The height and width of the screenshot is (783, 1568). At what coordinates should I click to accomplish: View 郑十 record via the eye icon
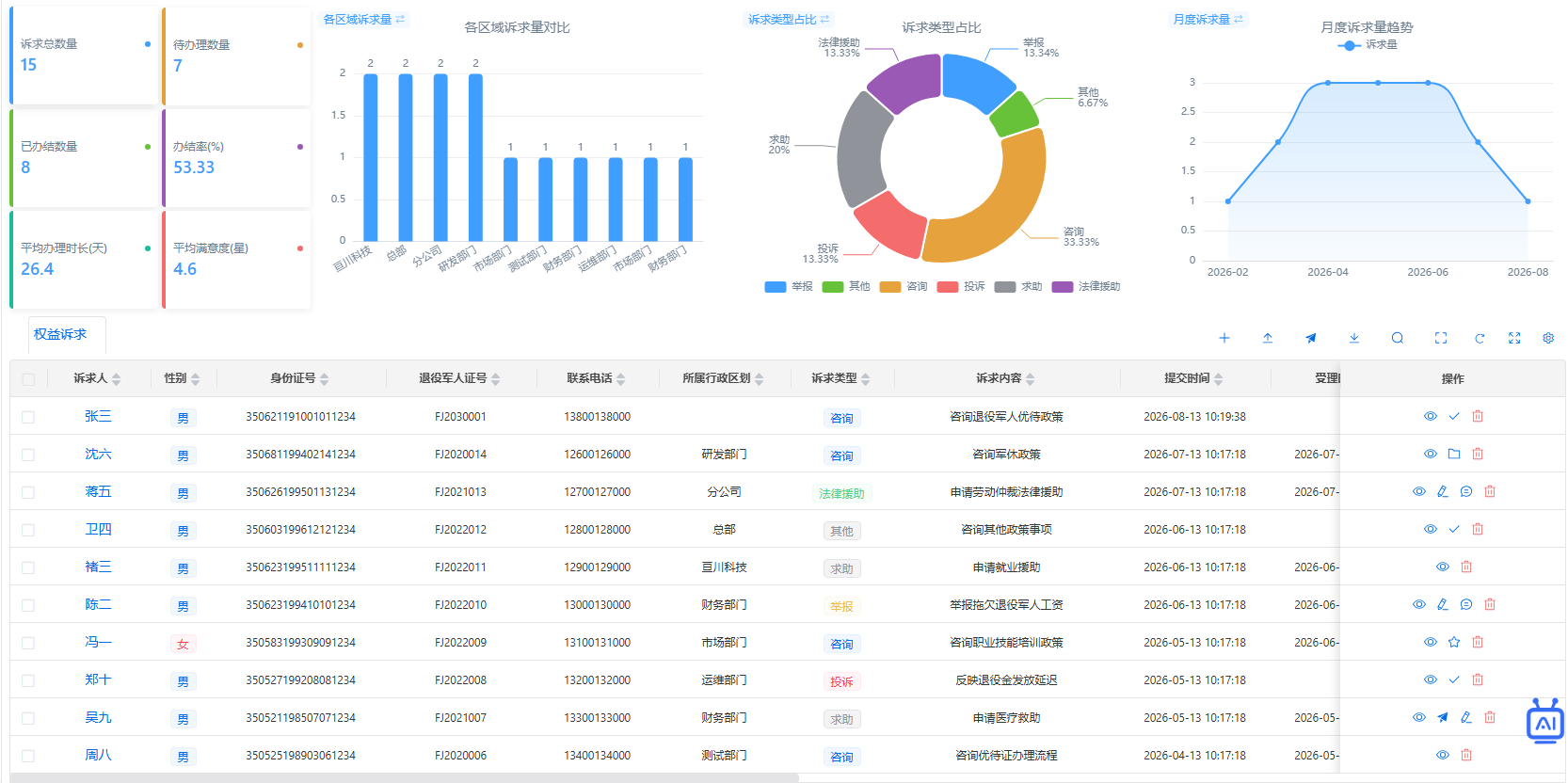pyautogui.click(x=1431, y=679)
